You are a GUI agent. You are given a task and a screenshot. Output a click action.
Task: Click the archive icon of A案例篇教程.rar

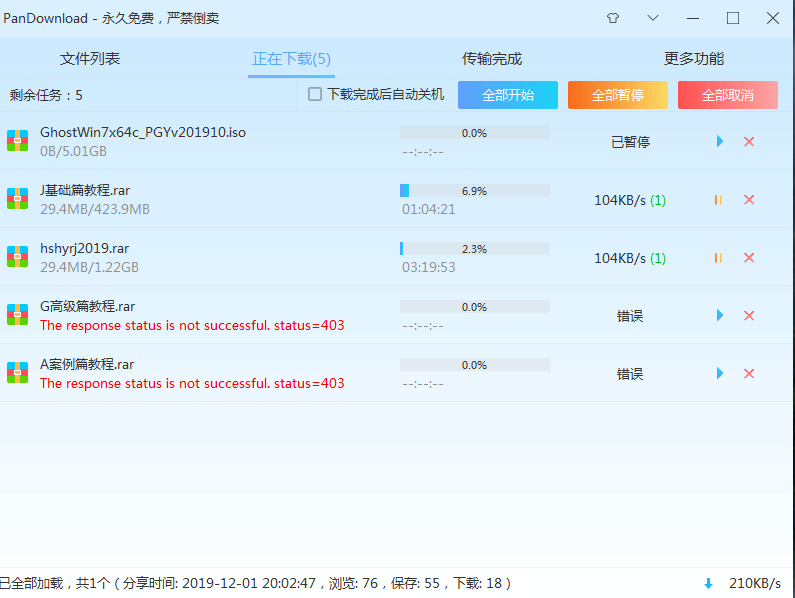point(17,372)
